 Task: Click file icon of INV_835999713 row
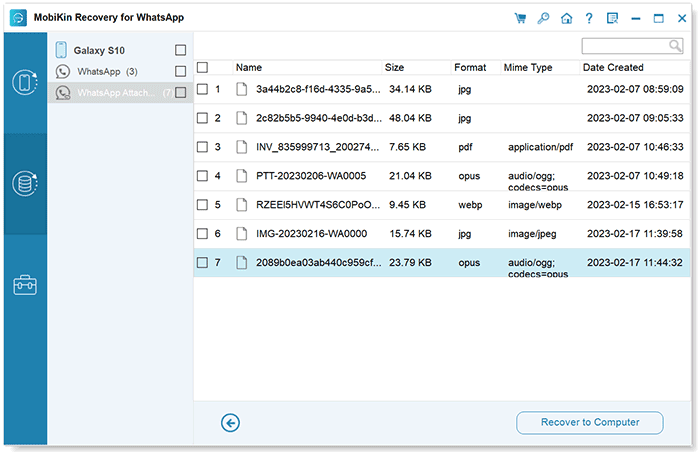(x=242, y=147)
